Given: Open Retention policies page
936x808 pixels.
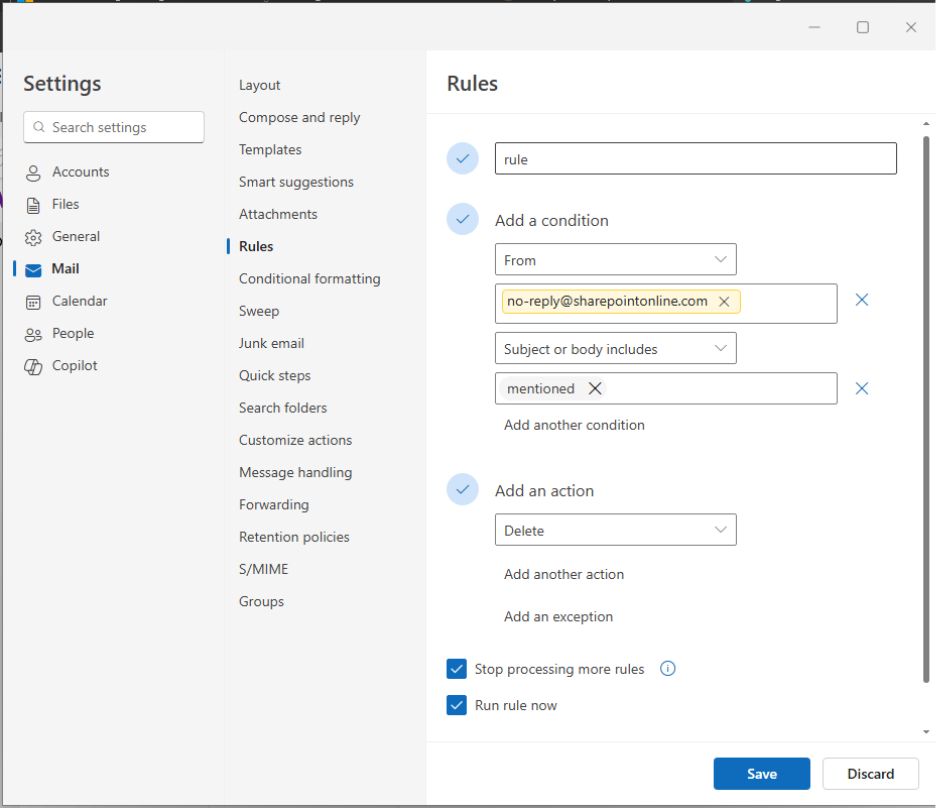Looking at the screenshot, I should click(294, 537).
